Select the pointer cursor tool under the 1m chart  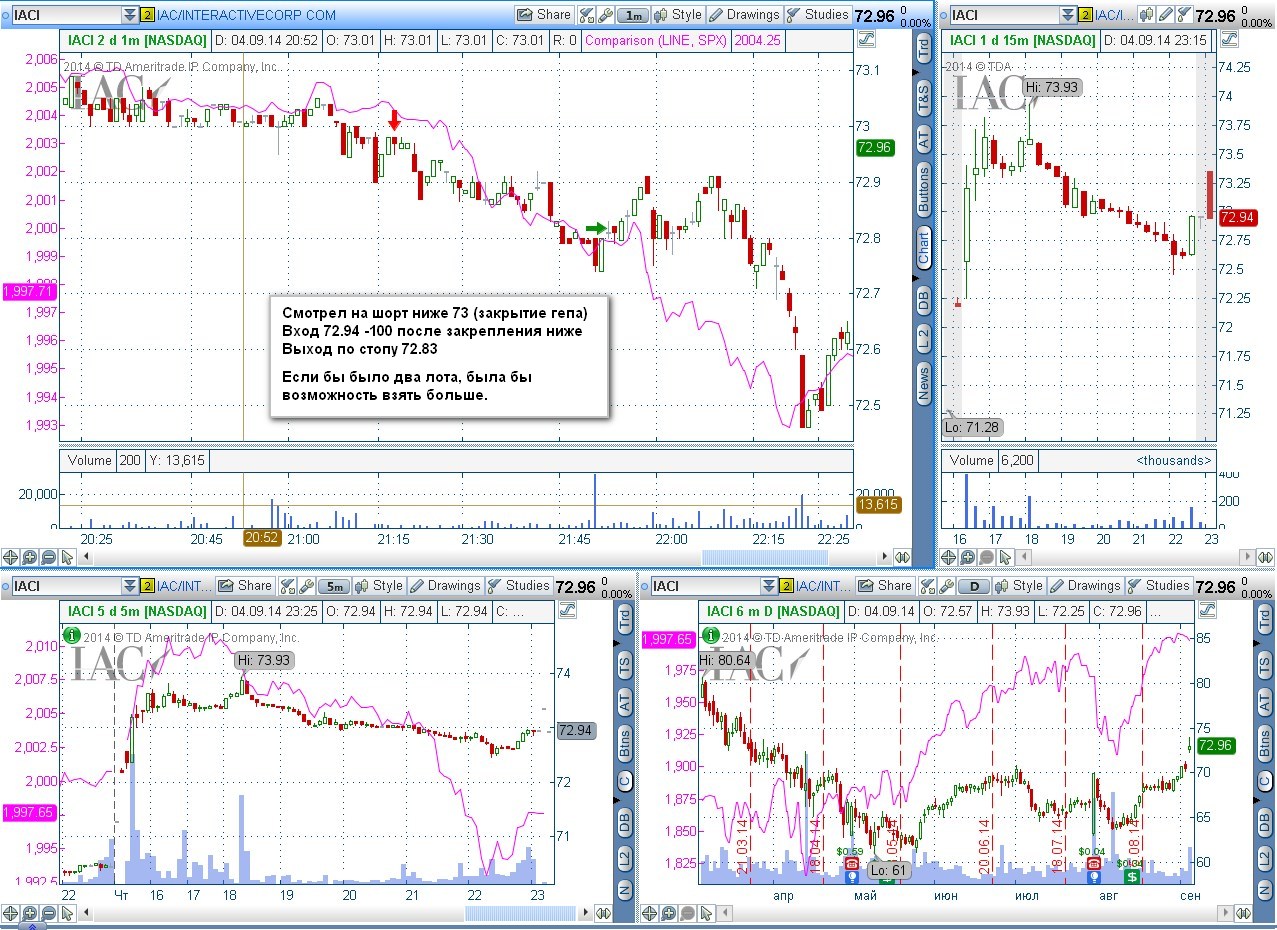coord(68,557)
